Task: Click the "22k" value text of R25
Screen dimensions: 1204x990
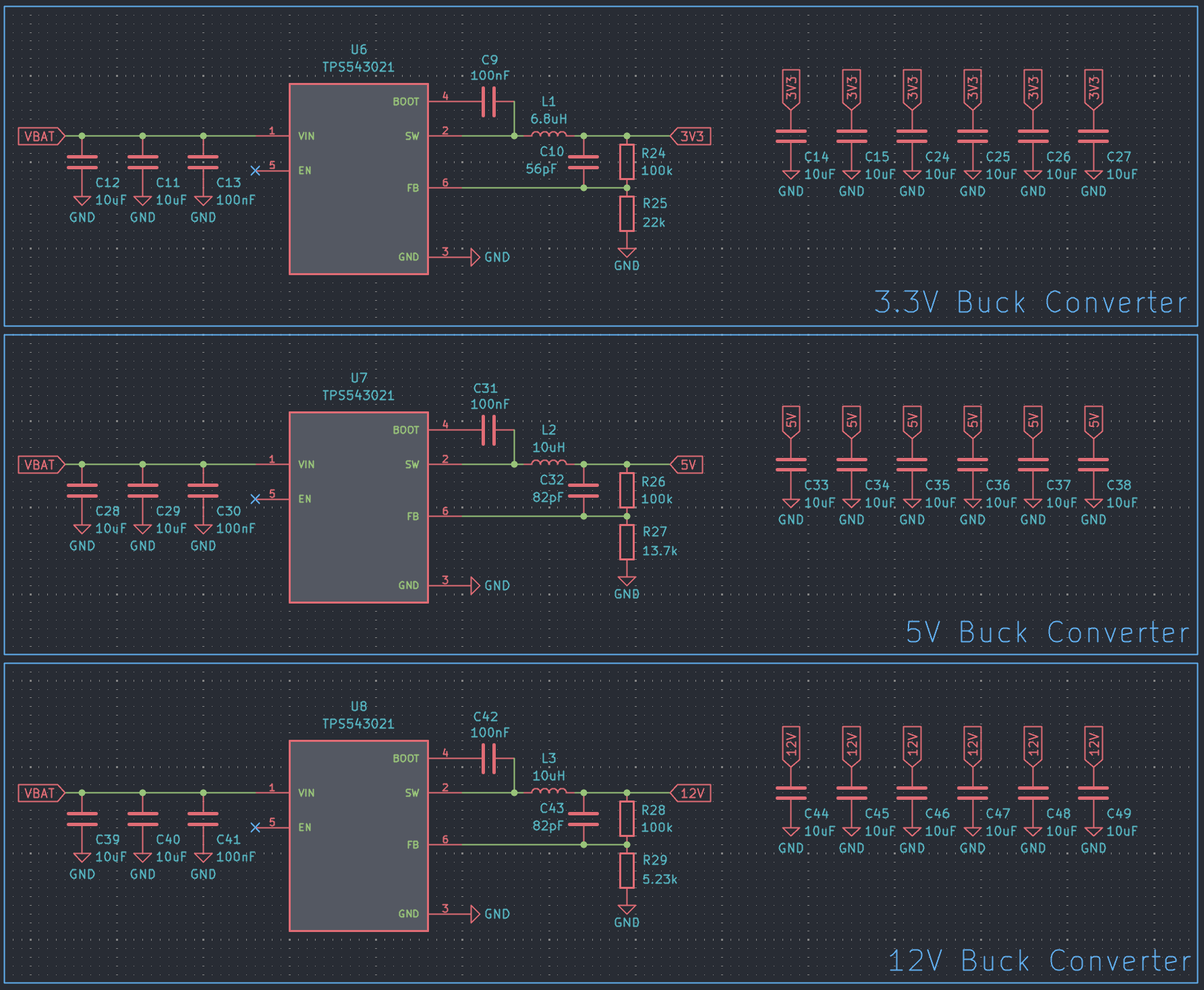Action: click(x=654, y=223)
